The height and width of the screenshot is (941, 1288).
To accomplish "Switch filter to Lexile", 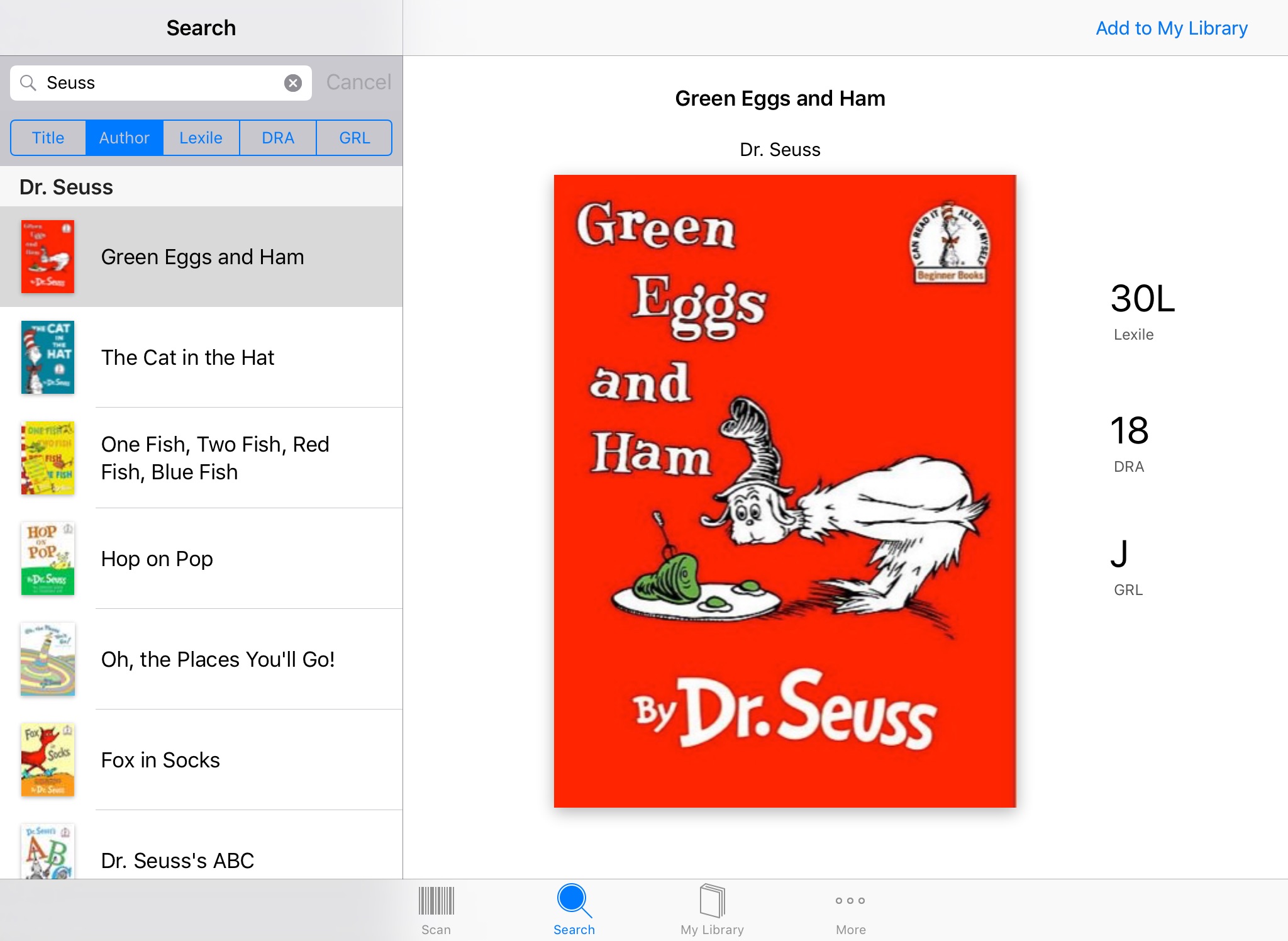I will point(201,138).
